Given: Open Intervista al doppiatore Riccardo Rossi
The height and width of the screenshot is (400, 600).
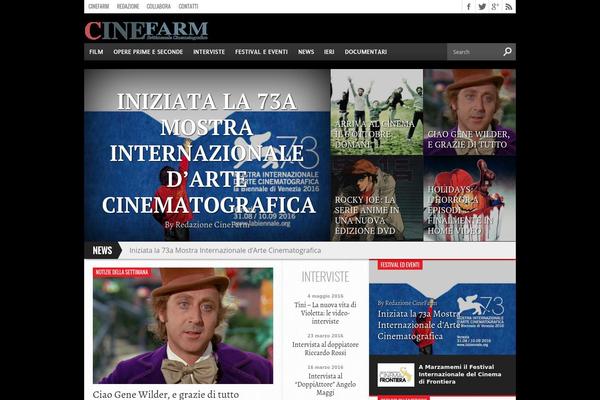Looking at the screenshot, I should [x=325, y=348].
